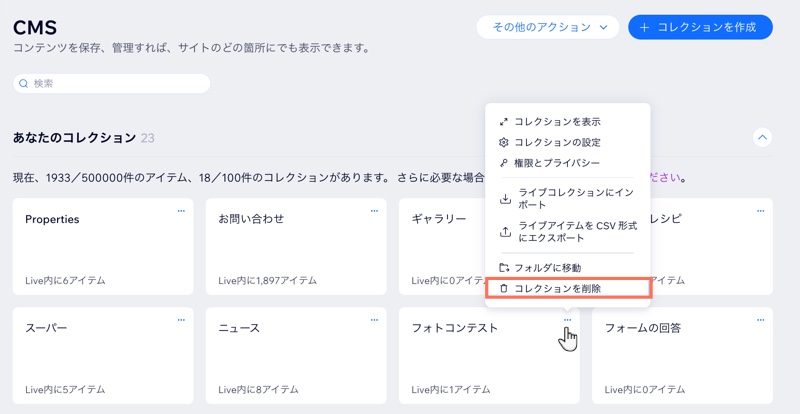Click the three-dot icon on フォトコンテスト card
This screenshot has height=414, width=800.
[567, 320]
